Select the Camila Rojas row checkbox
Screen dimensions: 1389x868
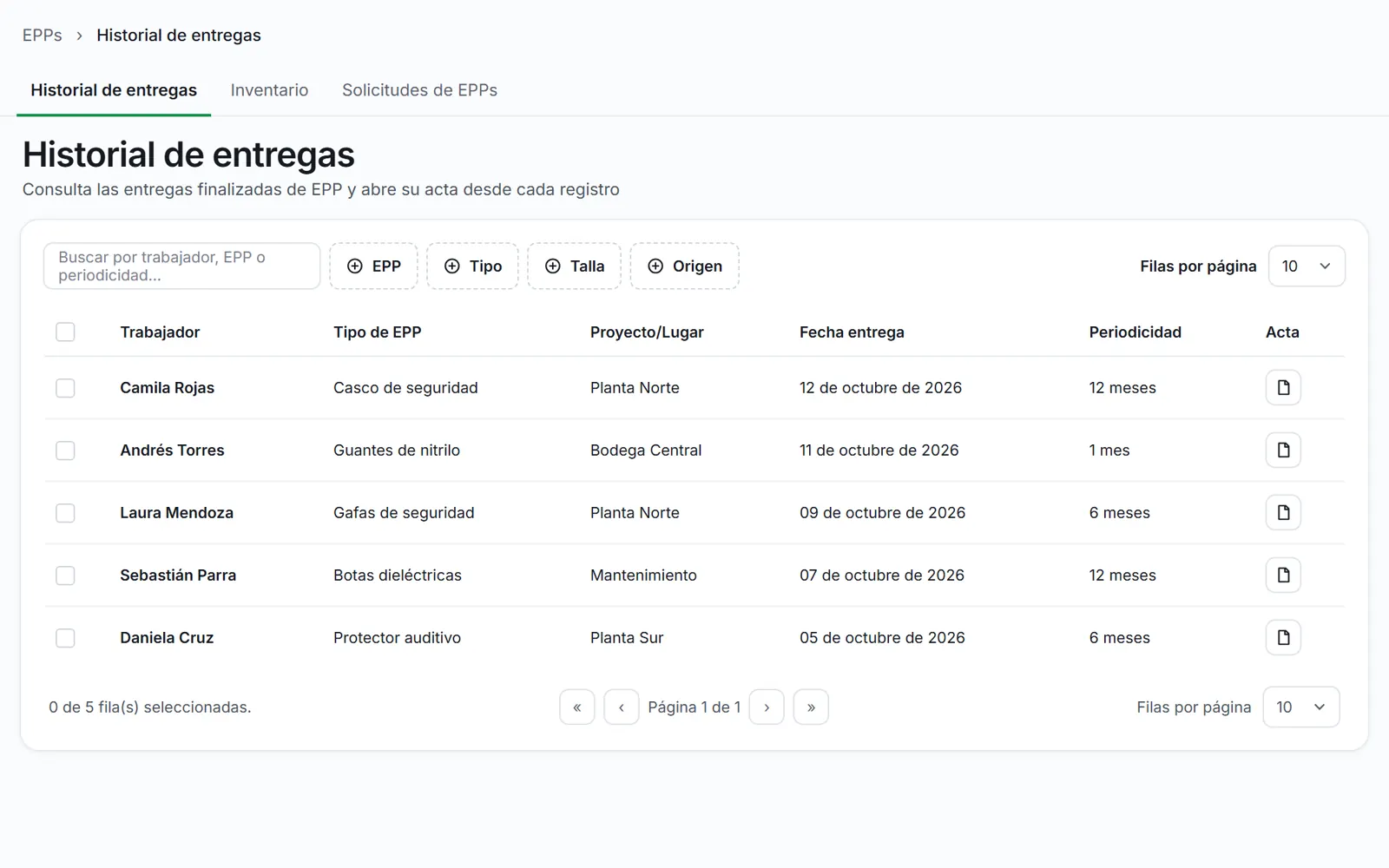click(x=65, y=387)
